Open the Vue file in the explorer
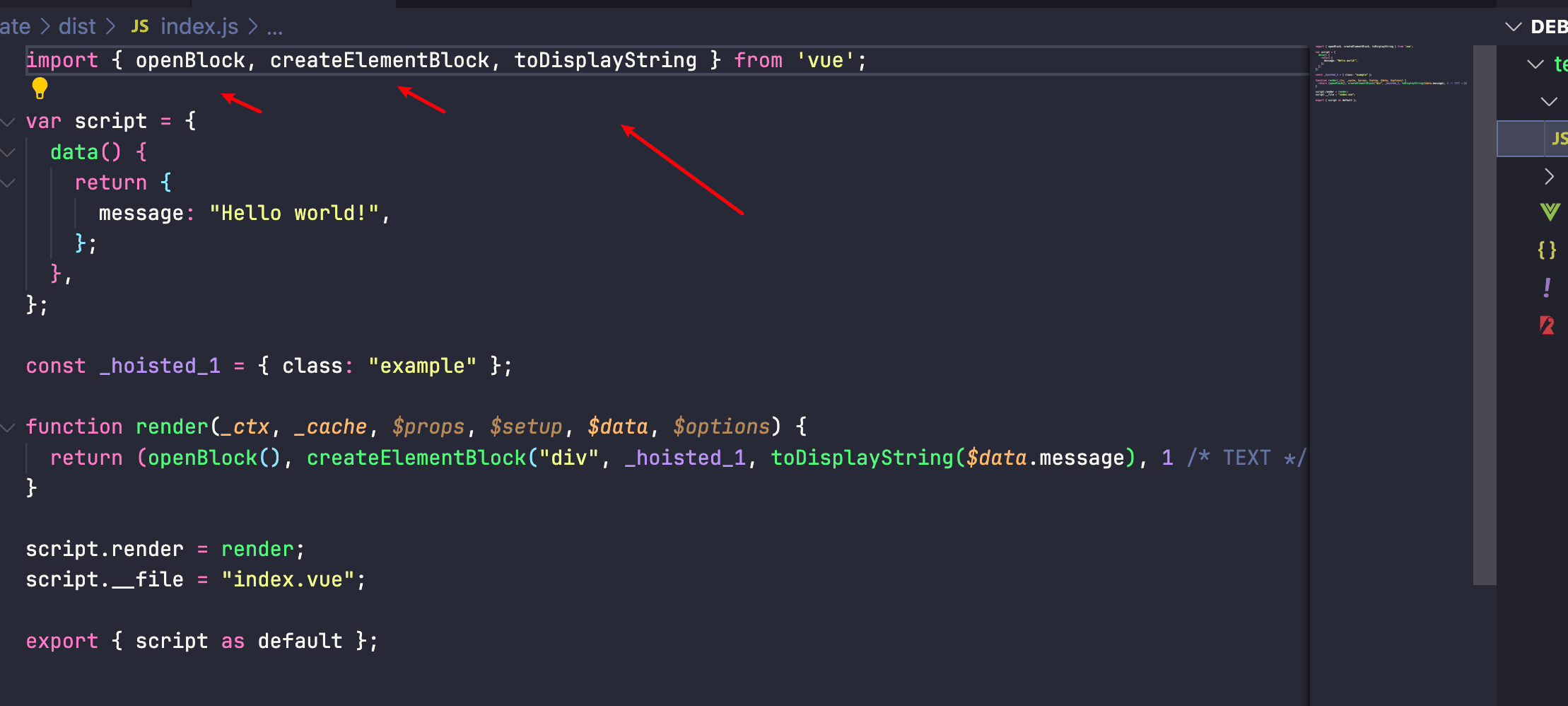Image resolution: width=1568 pixels, height=706 pixels. pyautogui.click(x=1549, y=212)
